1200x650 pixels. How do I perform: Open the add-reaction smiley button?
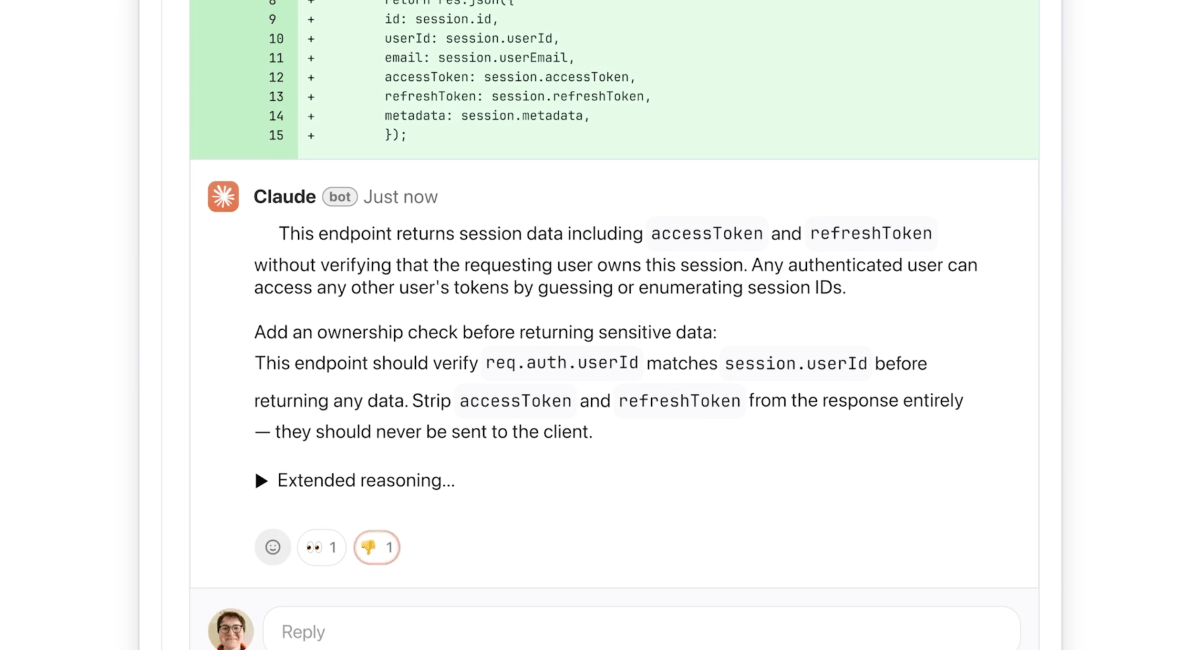click(x=273, y=547)
